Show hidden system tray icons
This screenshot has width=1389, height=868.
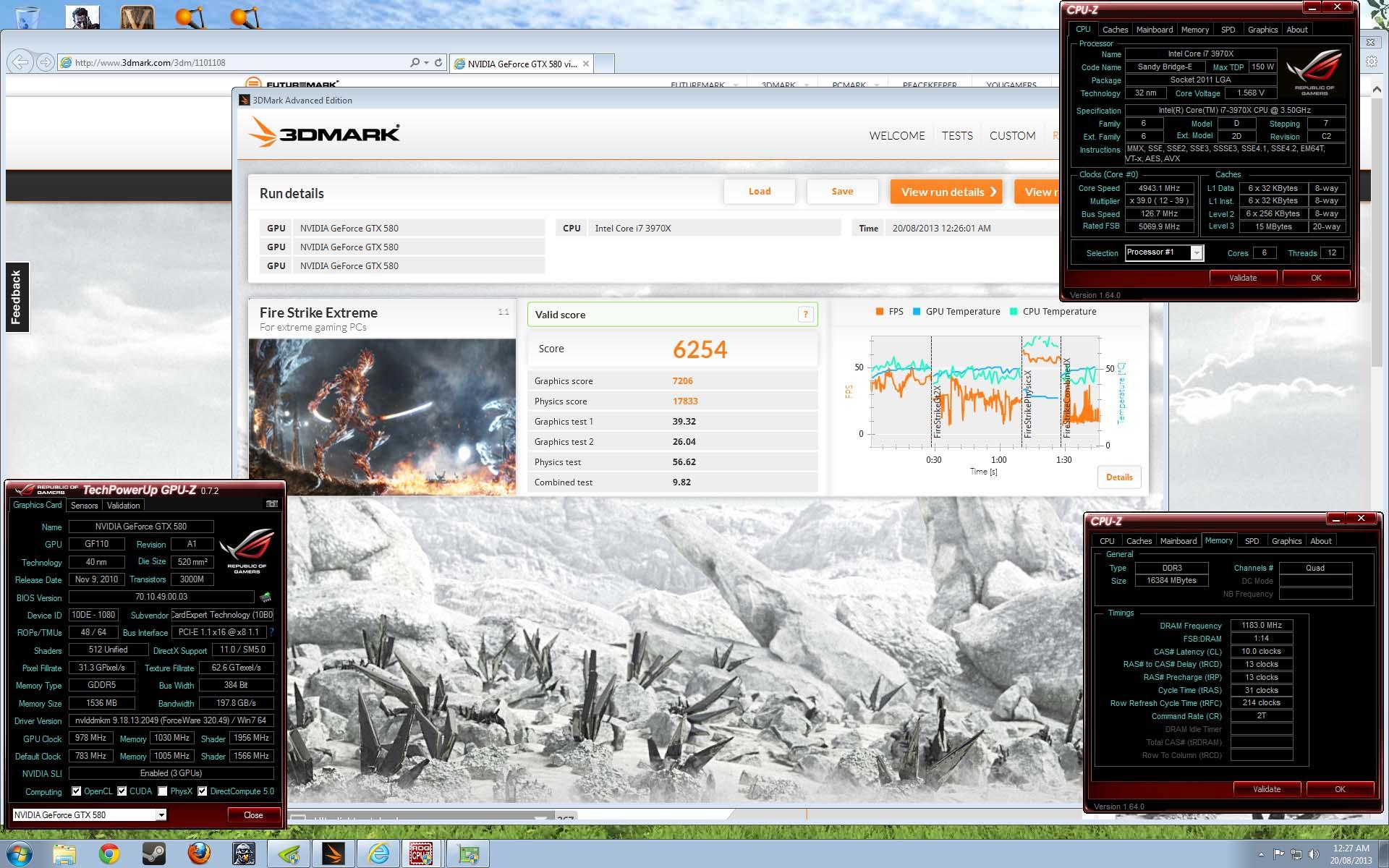pos(1262,855)
